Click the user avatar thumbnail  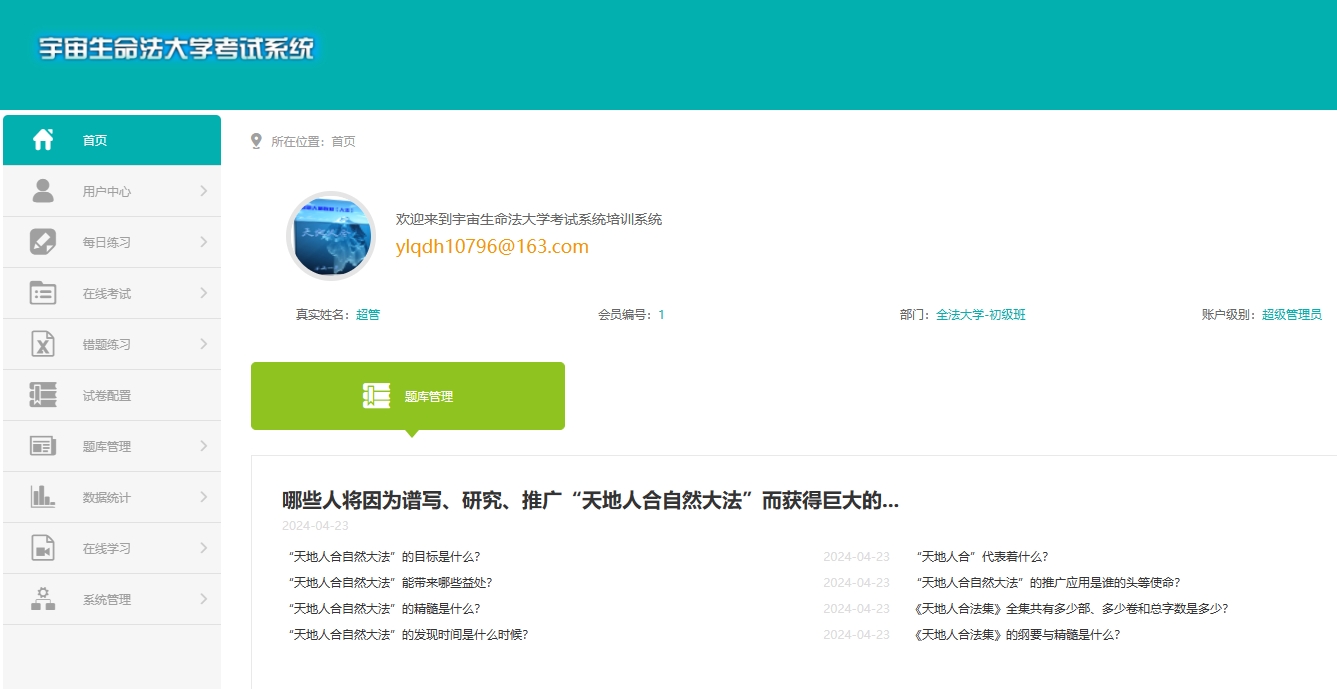pos(331,236)
